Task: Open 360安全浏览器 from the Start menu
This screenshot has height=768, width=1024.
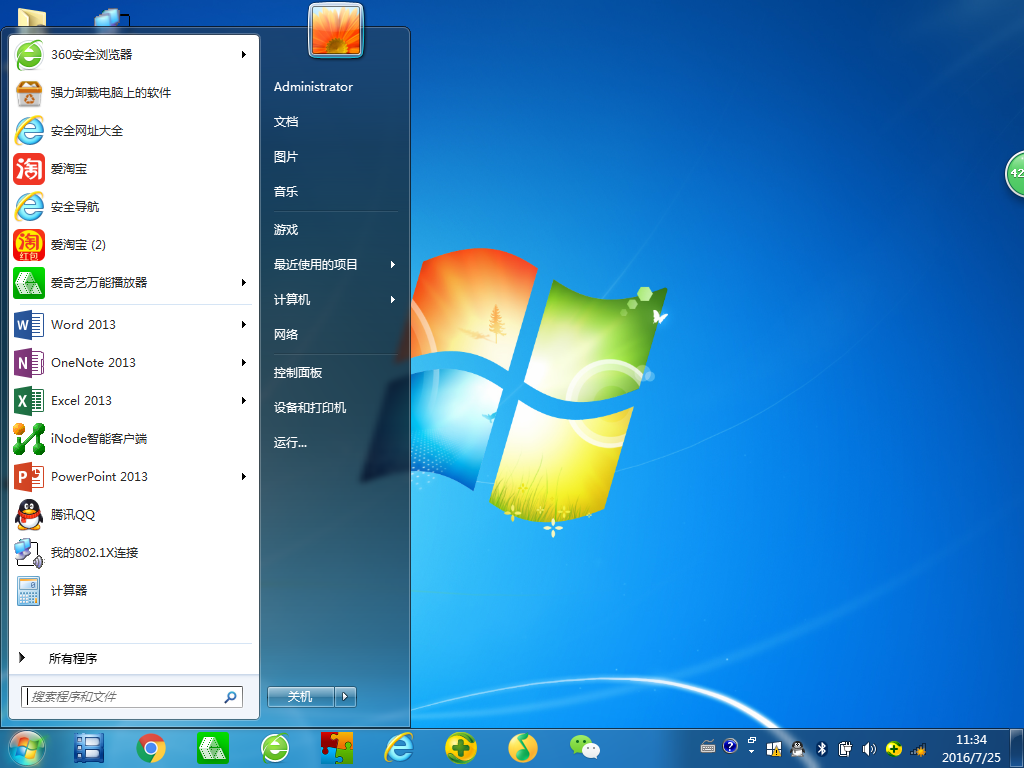Action: 133,55
